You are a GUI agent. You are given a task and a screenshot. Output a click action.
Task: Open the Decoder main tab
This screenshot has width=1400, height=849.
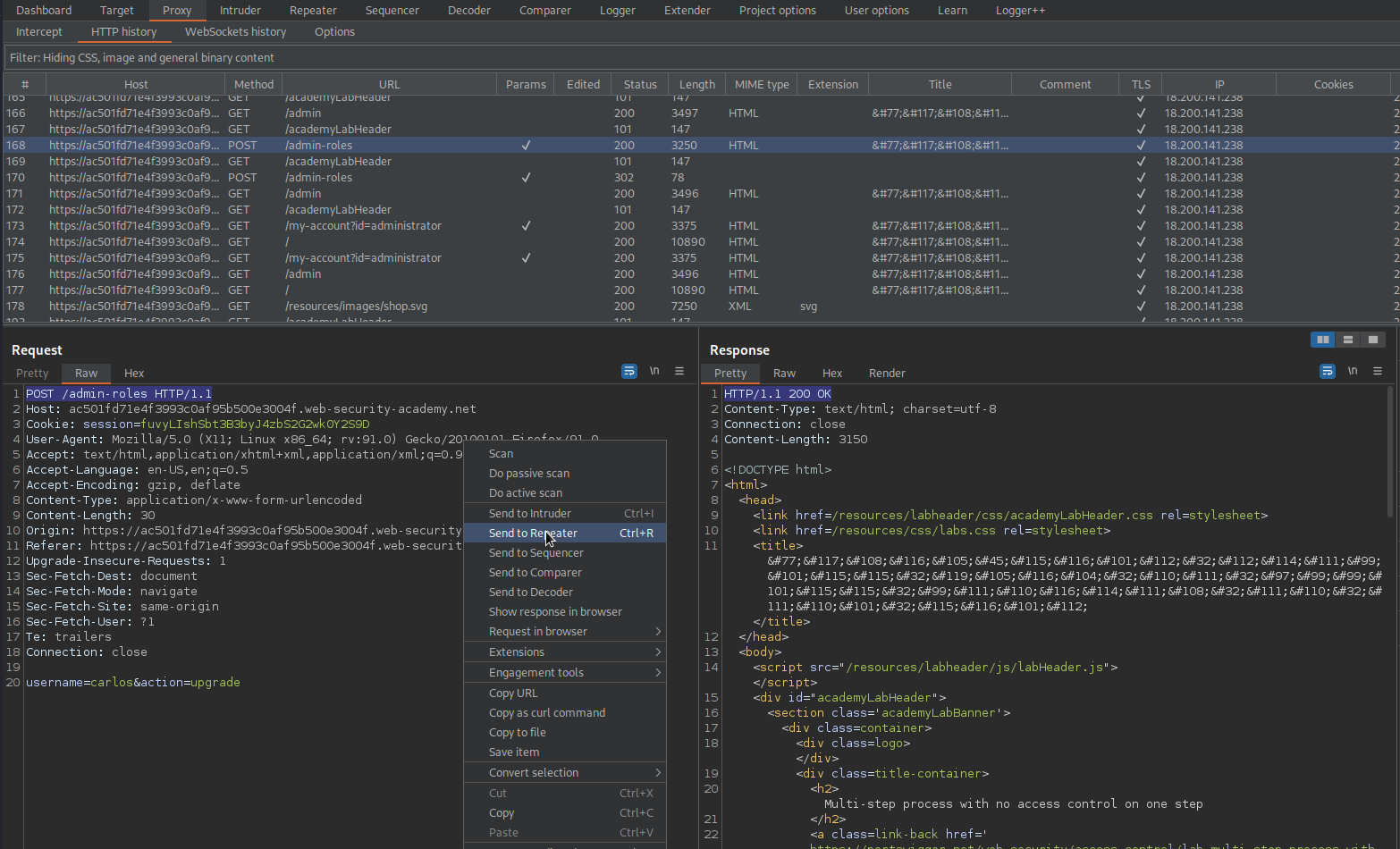[469, 11]
